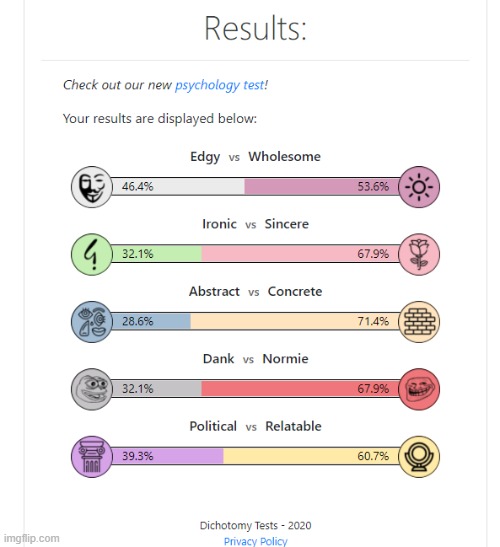Click the abstract face icon
The width and height of the screenshot is (500, 547).
pyautogui.click(x=92, y=322)
